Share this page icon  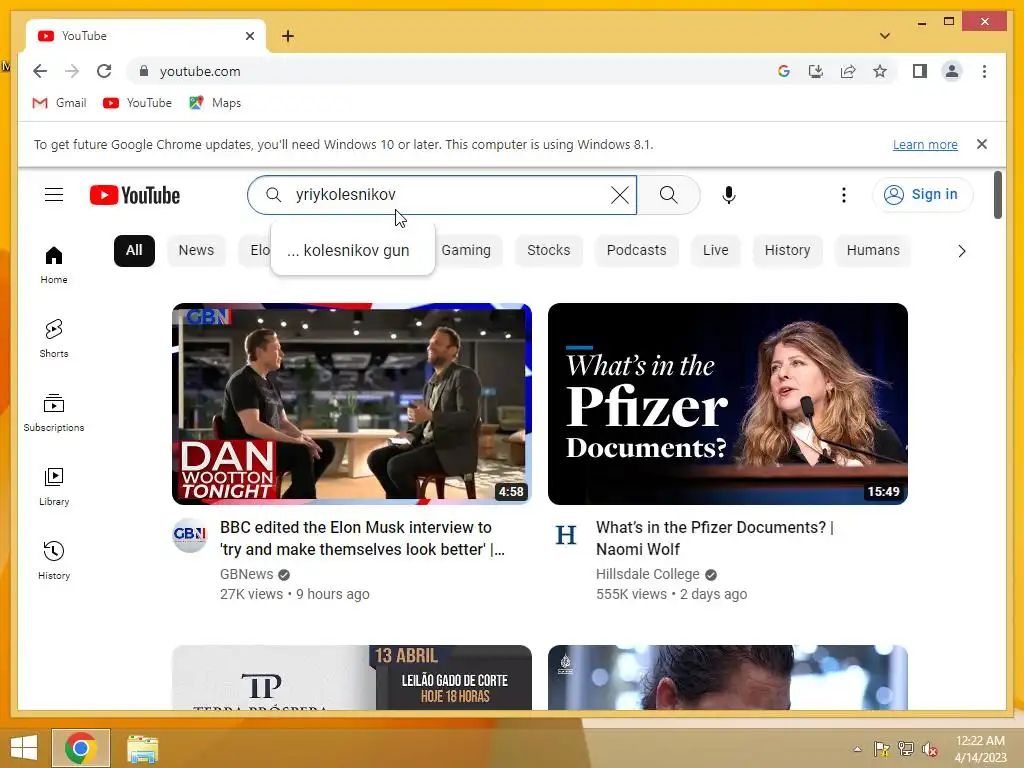[848, 71]
